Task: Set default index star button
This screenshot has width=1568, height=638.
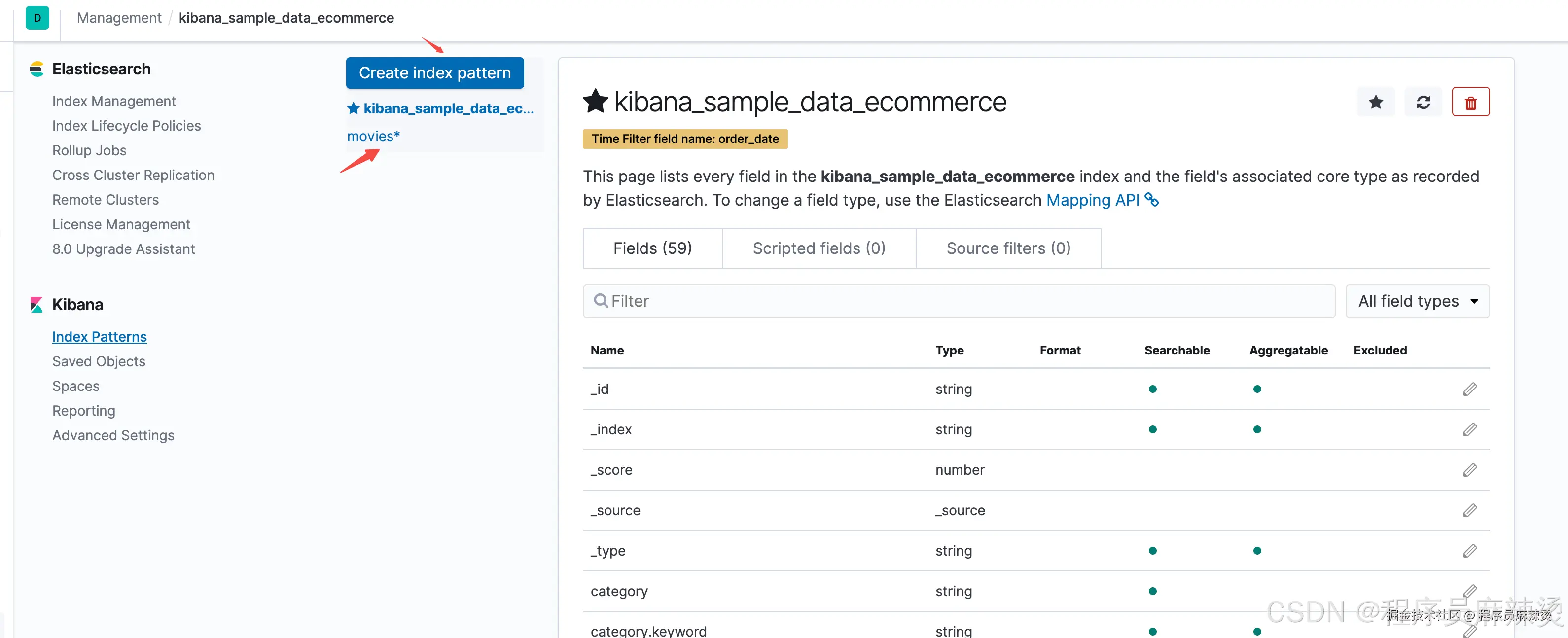Action: click(1375, 102)
